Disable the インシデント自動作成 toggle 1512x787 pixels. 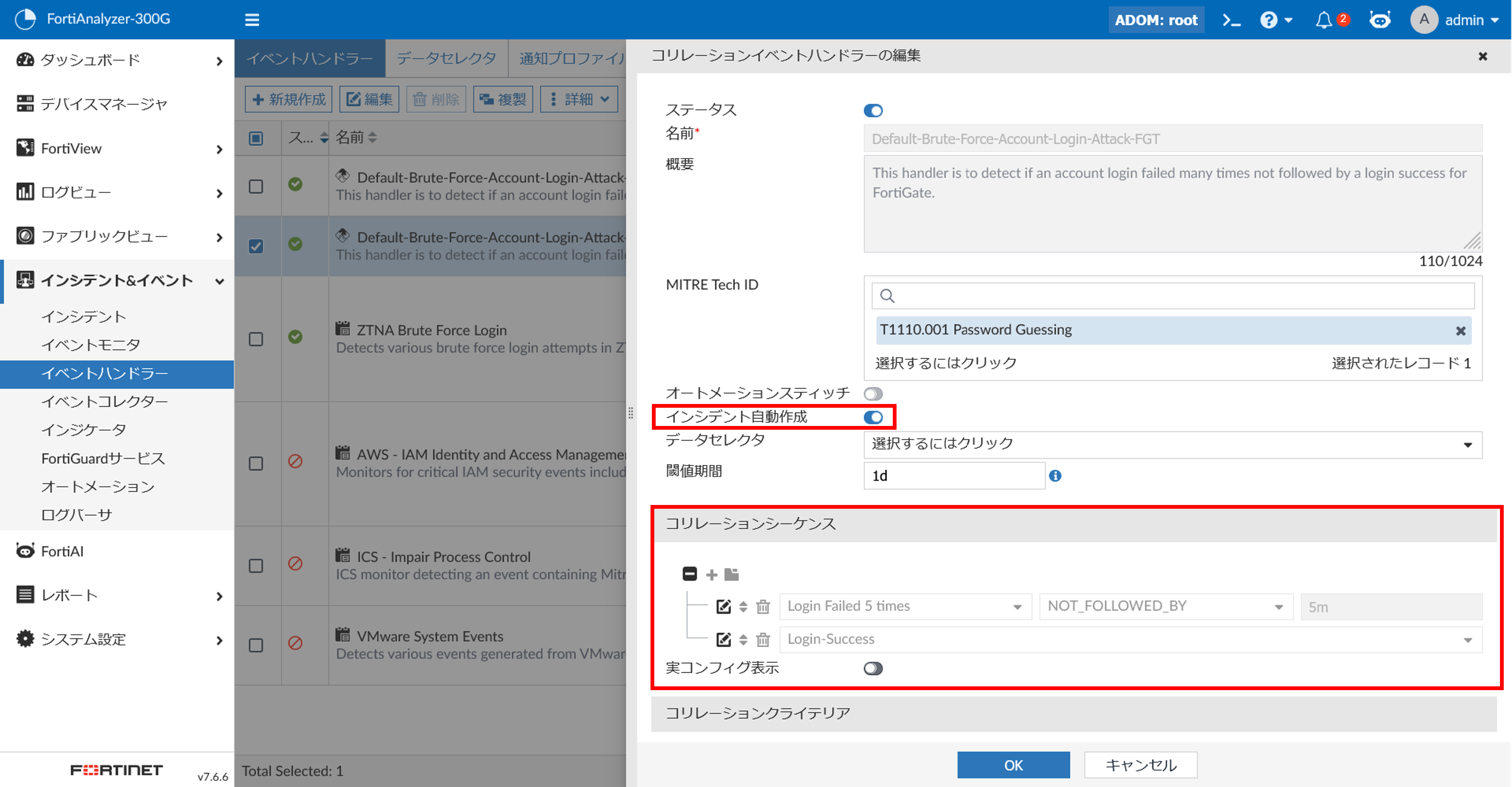coord(873,417)
